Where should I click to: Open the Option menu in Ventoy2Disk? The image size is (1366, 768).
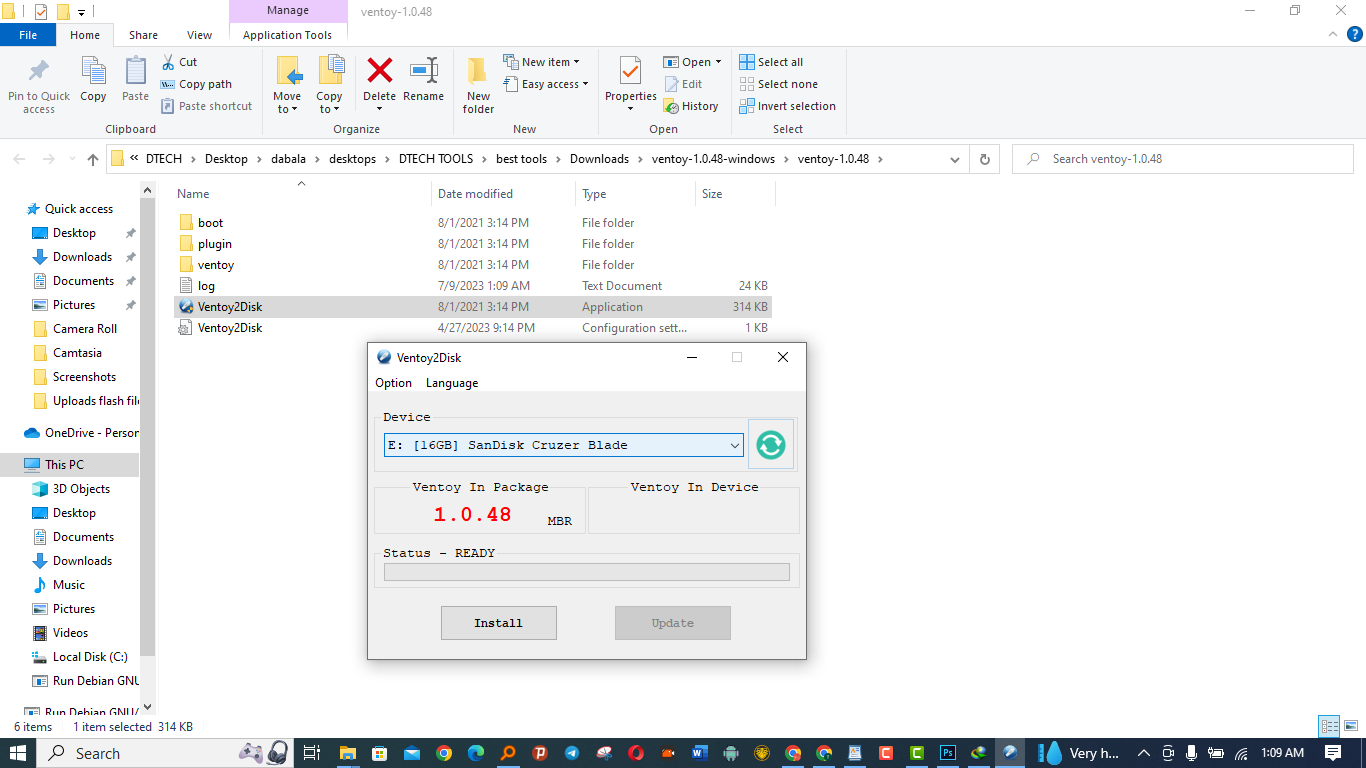point(393,383)
